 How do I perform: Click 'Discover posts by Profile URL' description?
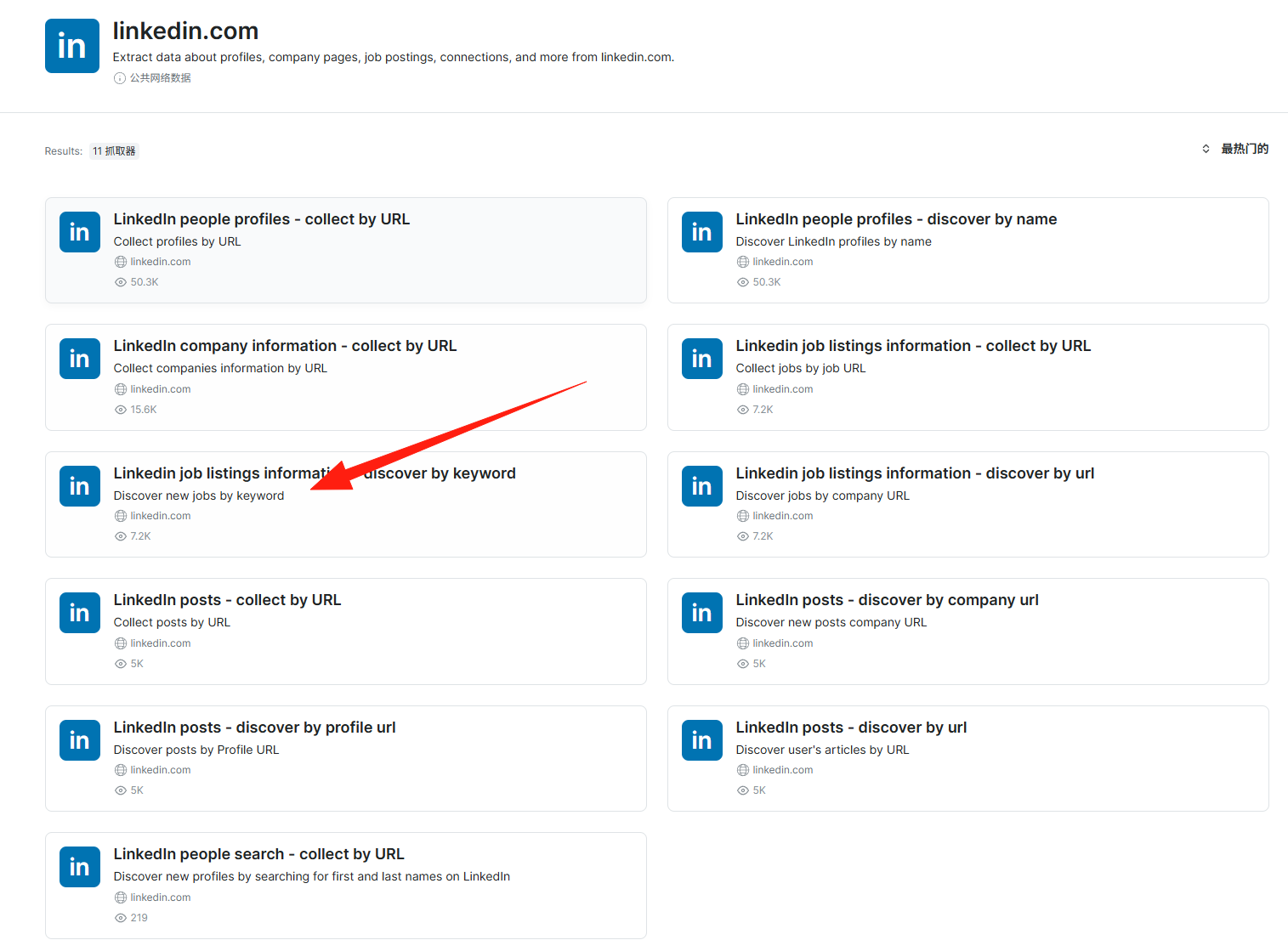[196, 750]
